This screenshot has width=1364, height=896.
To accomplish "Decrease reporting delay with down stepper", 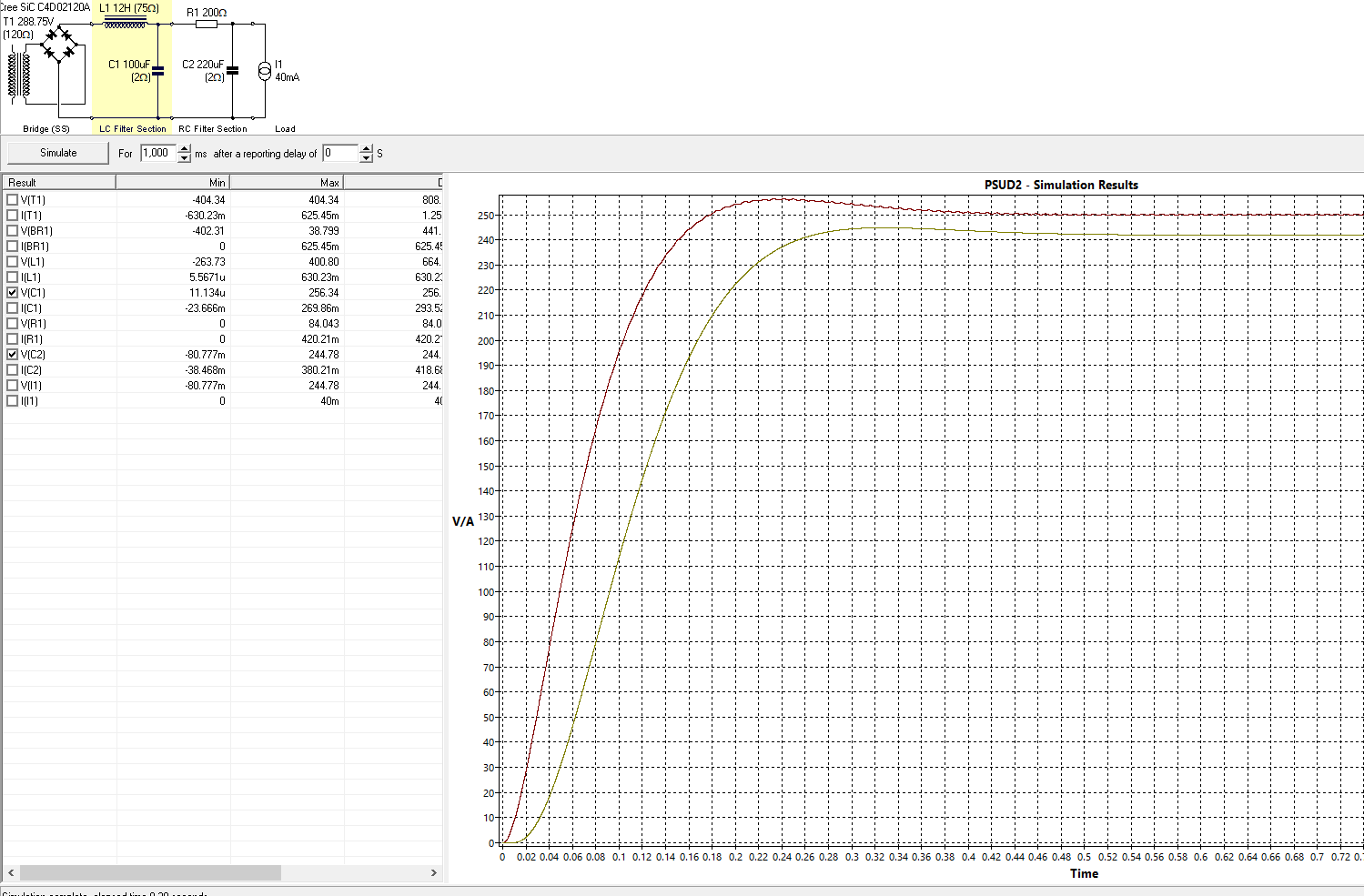I will (366, 158).
